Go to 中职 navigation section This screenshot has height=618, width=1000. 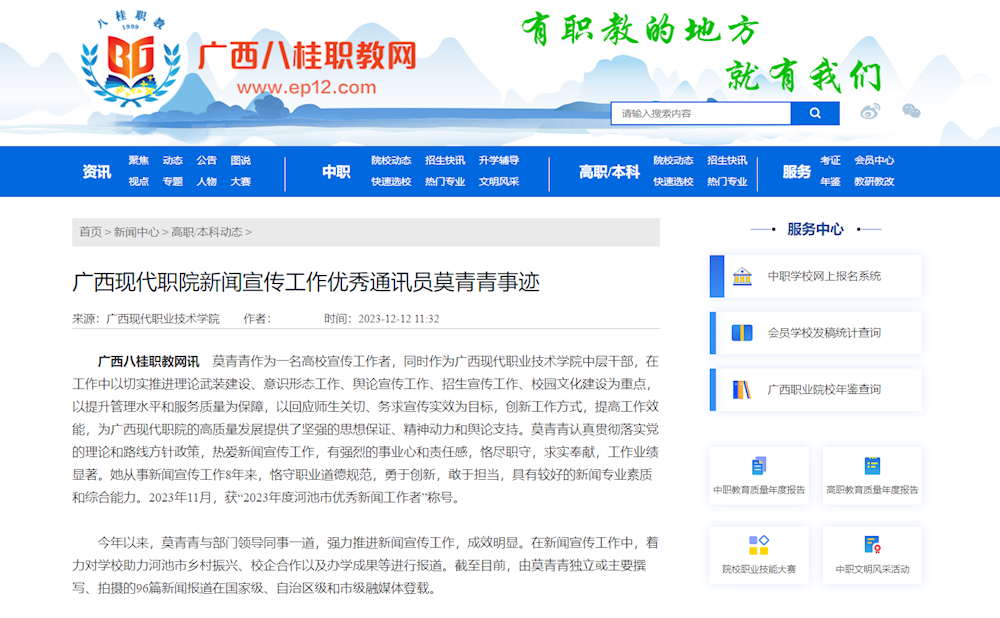coord(336,172)
